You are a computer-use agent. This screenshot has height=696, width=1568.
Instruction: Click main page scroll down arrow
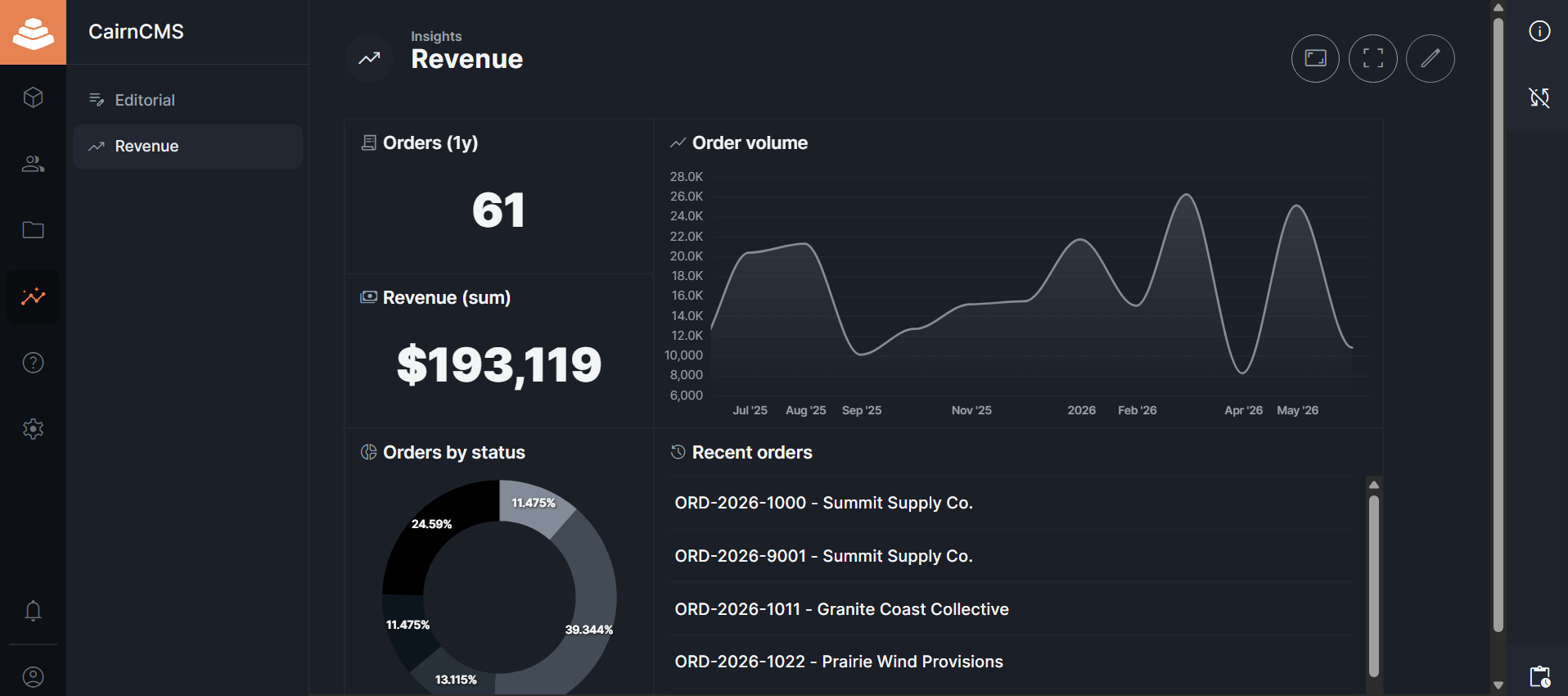click(1498, 685)
